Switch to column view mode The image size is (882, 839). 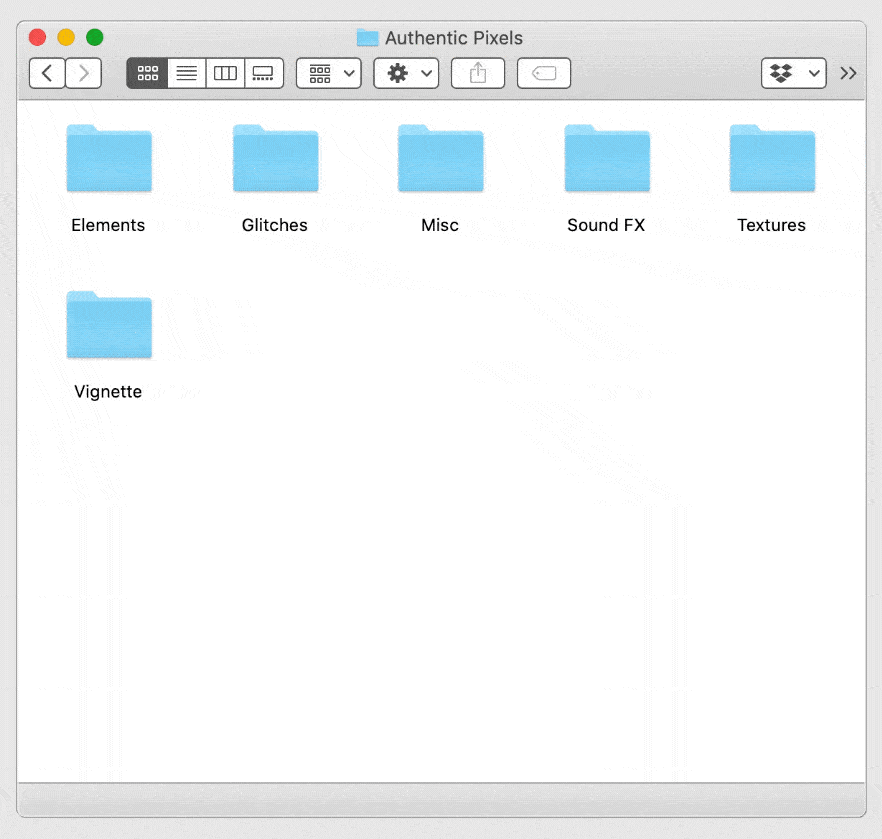click(x=225, y=73)
